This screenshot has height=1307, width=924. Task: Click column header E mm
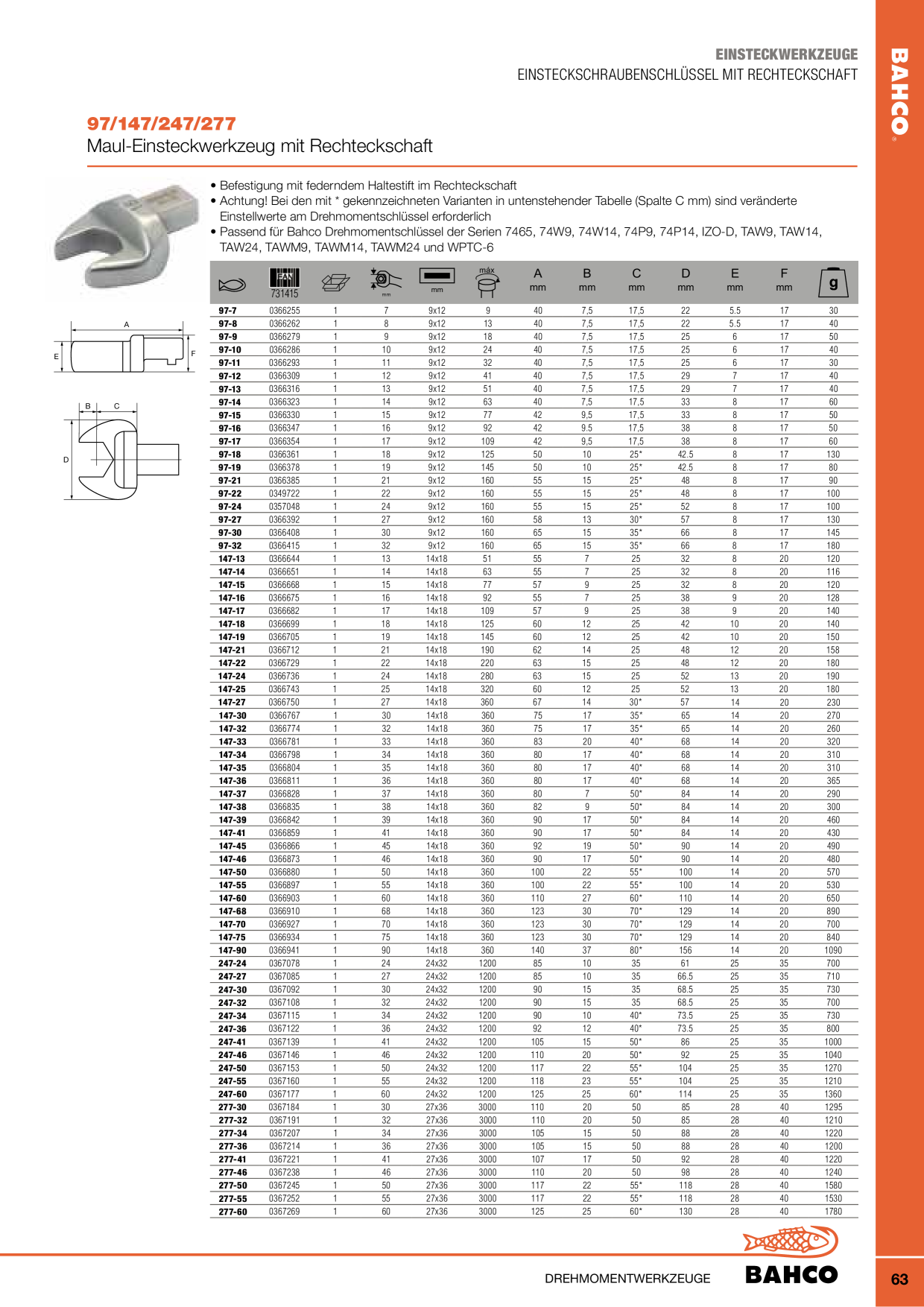point(735,279)
